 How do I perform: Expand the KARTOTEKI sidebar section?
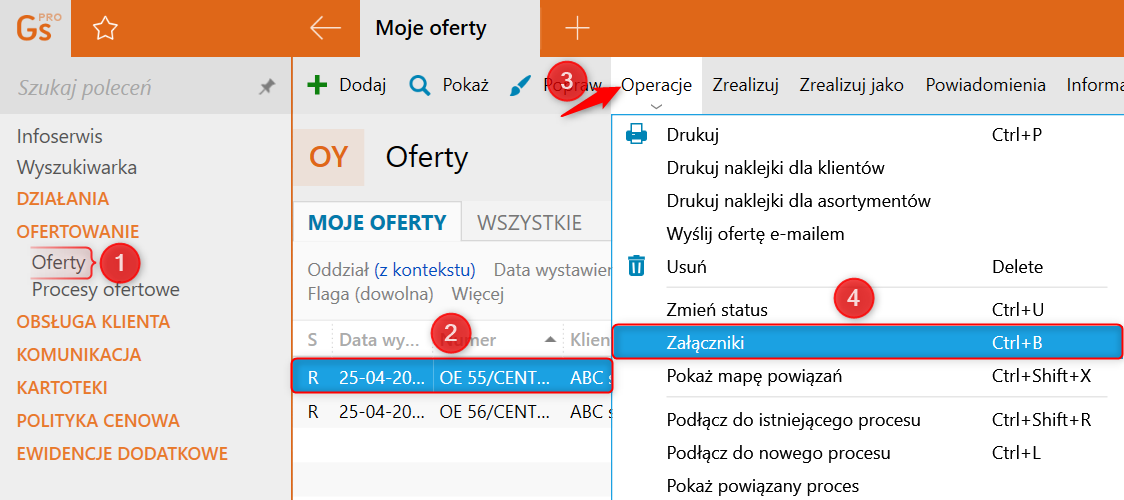pyautogui.click(x=62, y=387)
